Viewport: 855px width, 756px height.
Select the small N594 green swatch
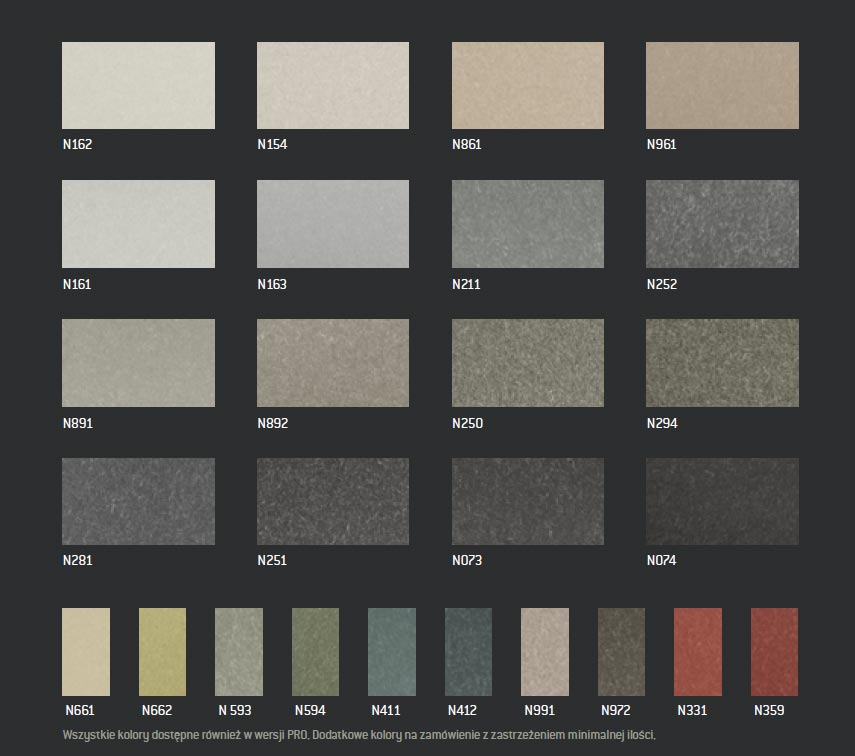tap(315, 652)
